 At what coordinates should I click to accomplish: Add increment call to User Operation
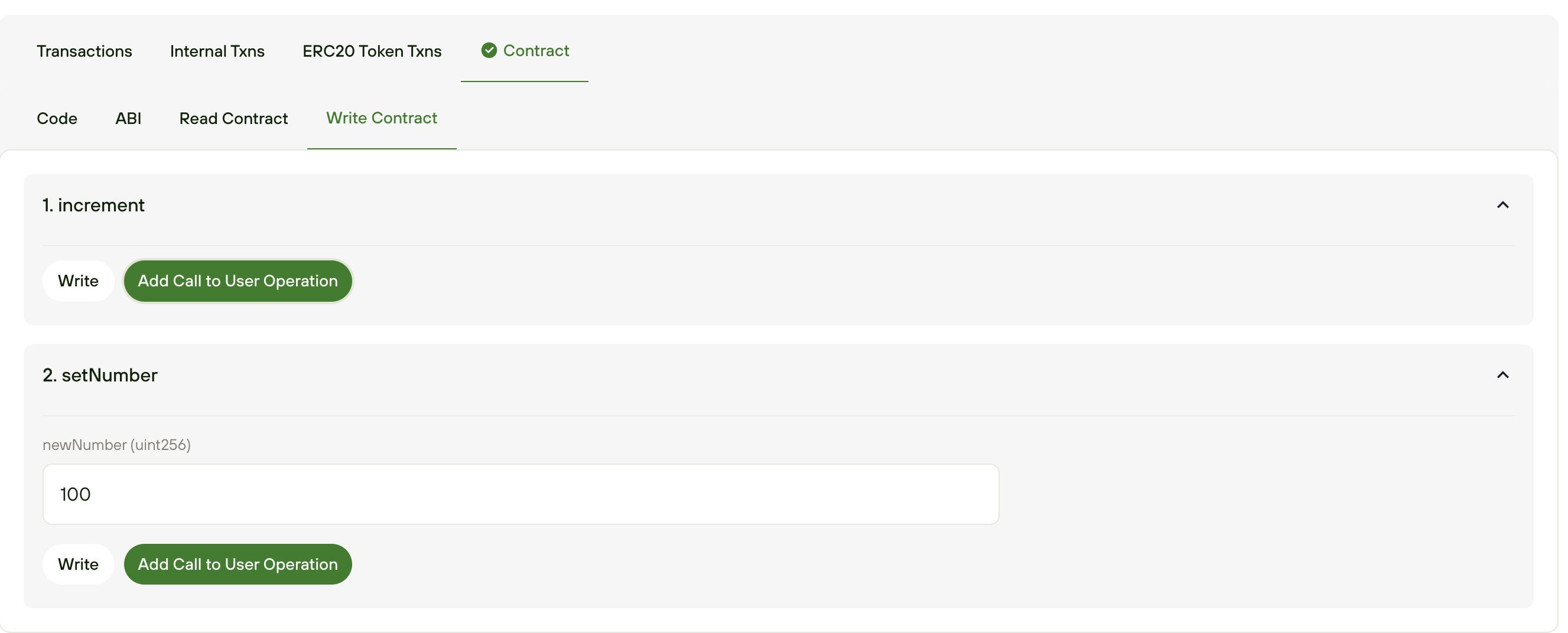[x=238, y=281]
